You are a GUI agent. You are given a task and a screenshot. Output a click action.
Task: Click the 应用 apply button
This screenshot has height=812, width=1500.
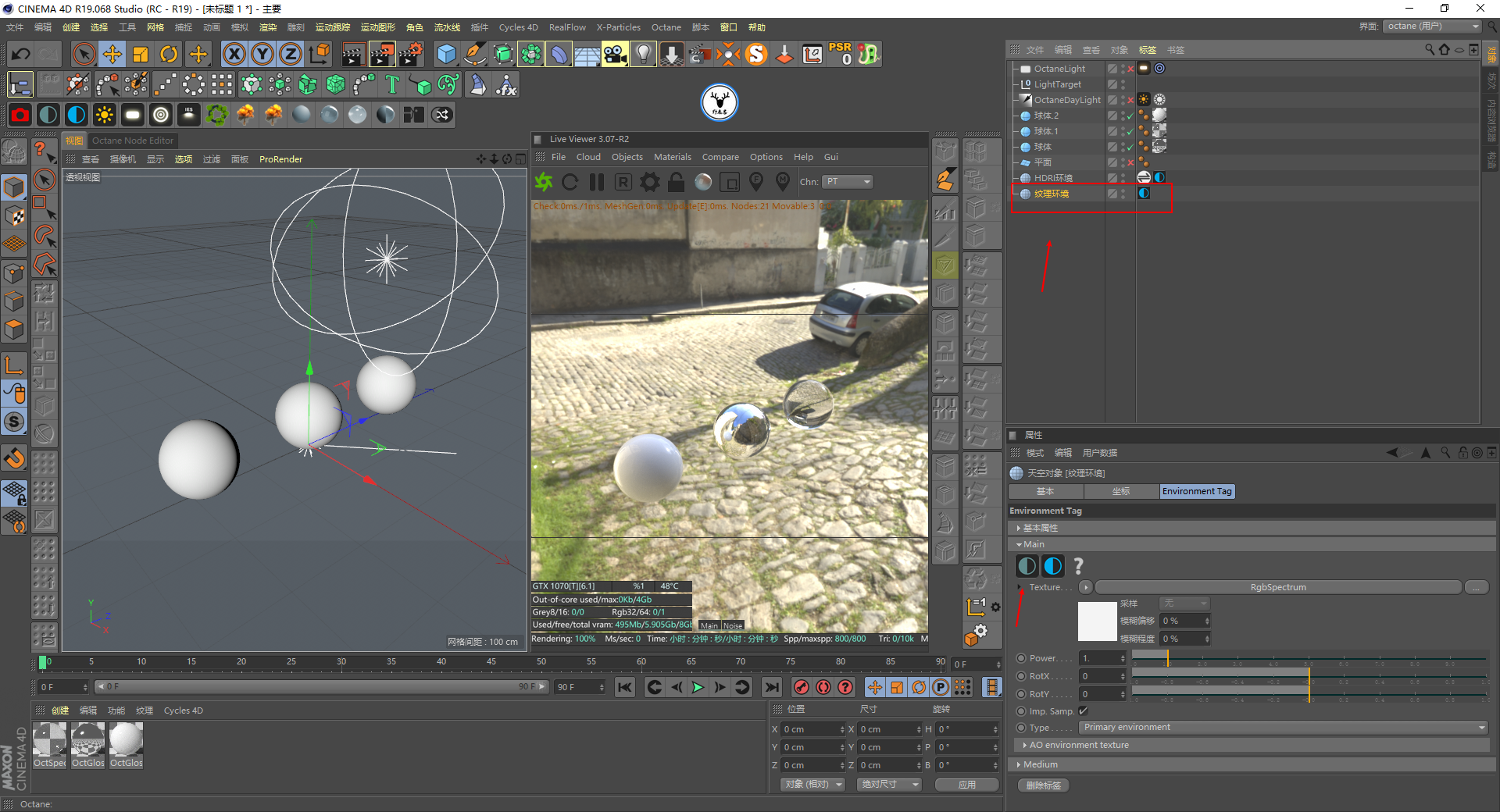(967, 785)
